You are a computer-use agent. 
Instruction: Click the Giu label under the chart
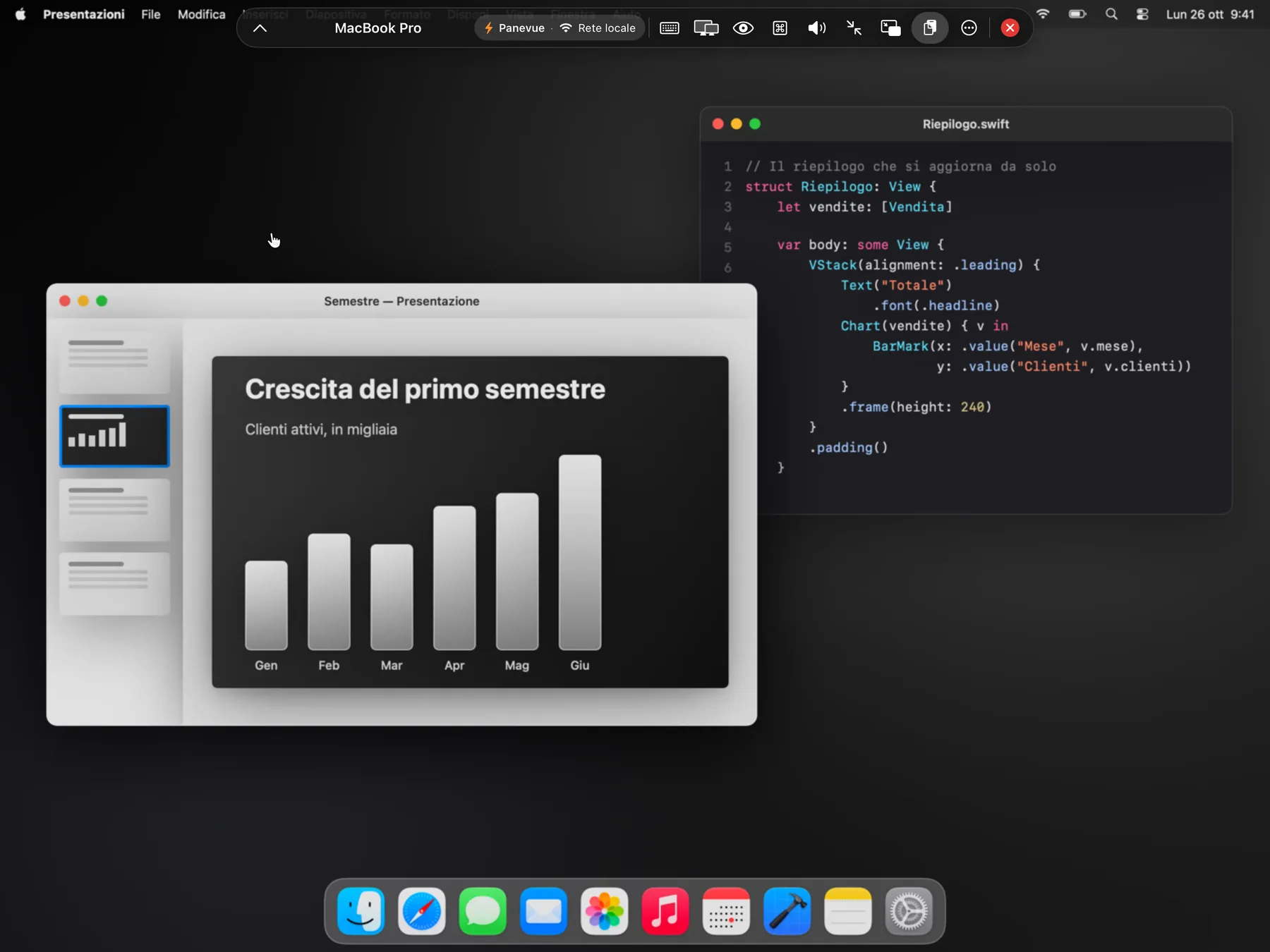[579, 665]
